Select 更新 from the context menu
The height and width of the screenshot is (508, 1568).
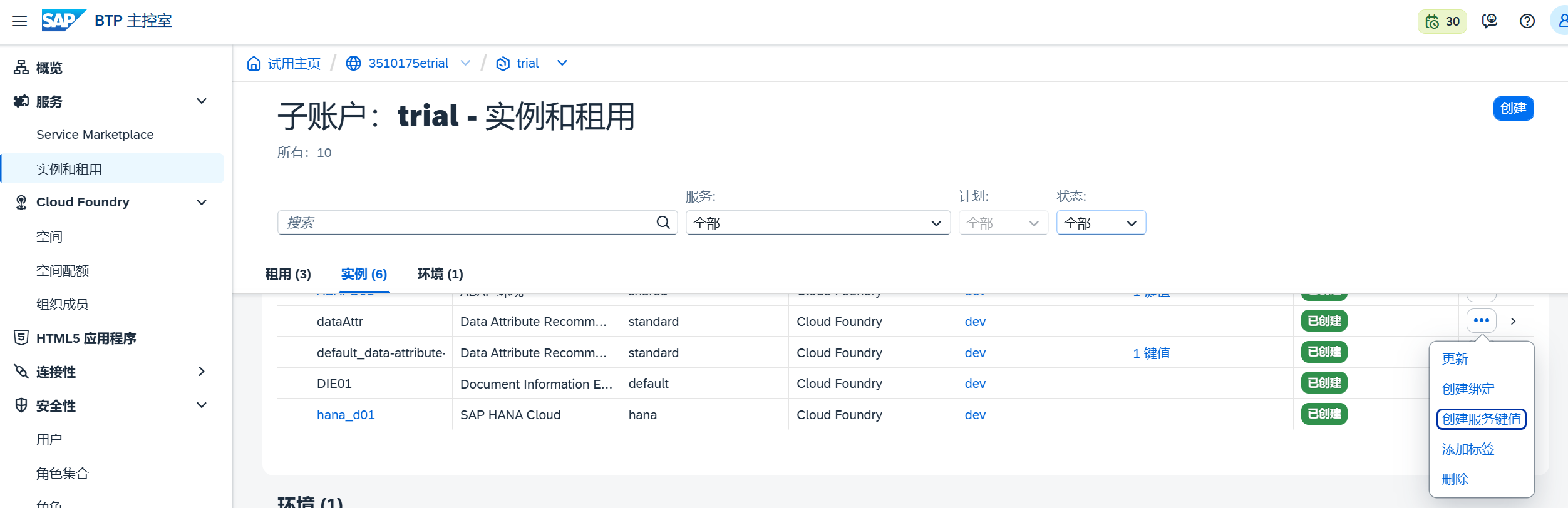click(x=1455, y=359)
